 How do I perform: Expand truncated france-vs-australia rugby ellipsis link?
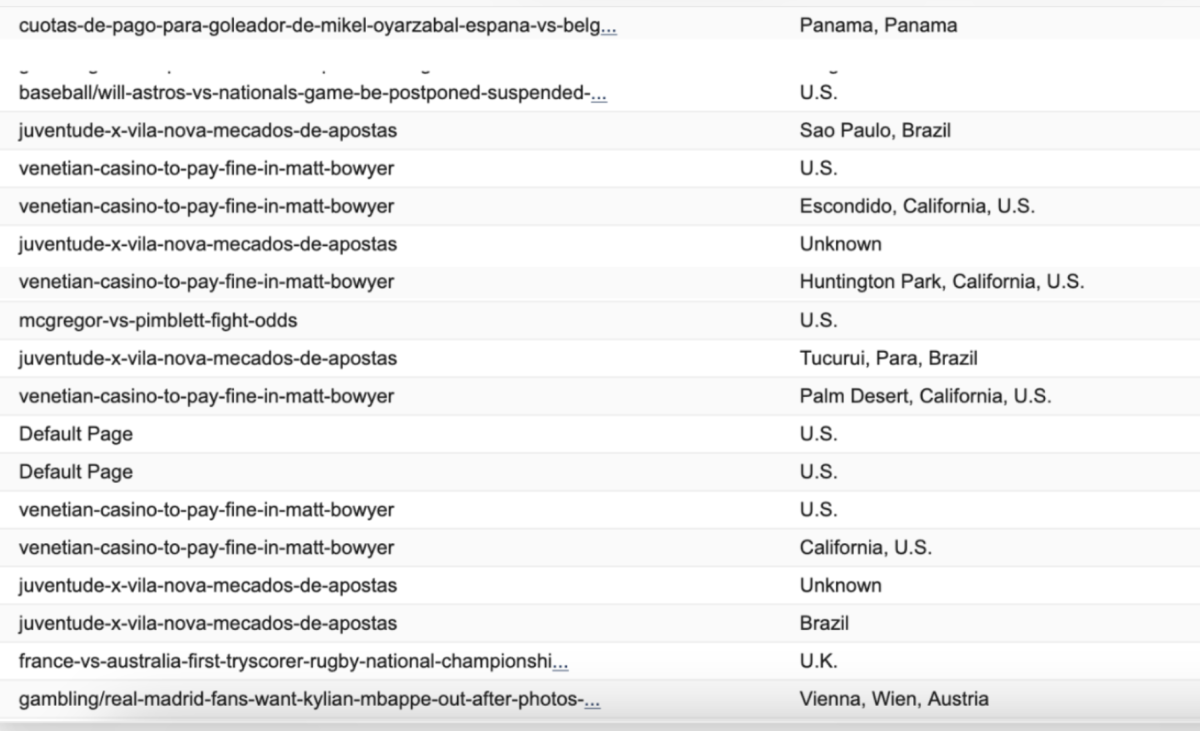point(560,661)
